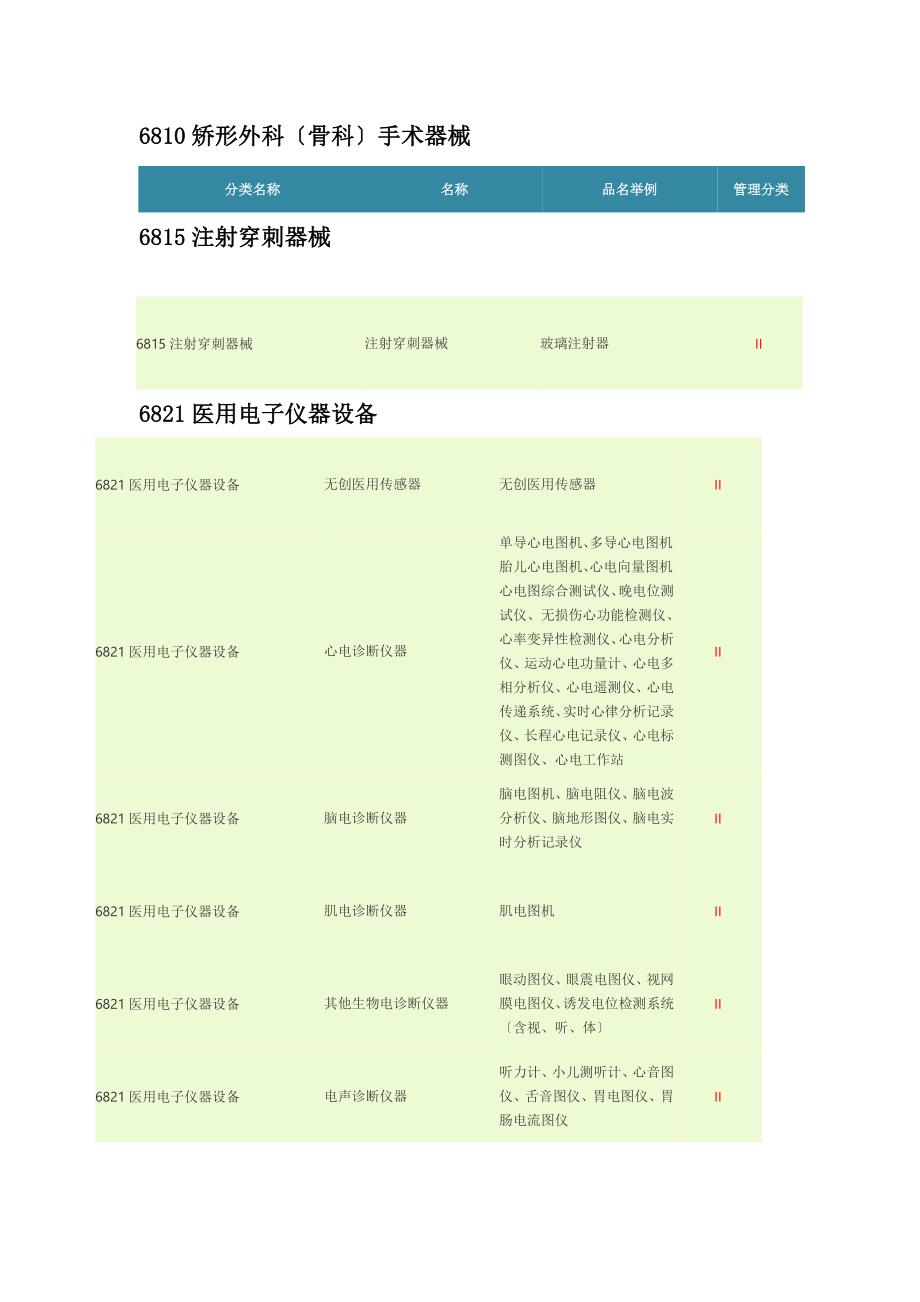The height and width of the screenshot is (1302, 920).
Task: Click the large 6815 注射穿刺器械 section heading
Action: [x=234, y=238]
